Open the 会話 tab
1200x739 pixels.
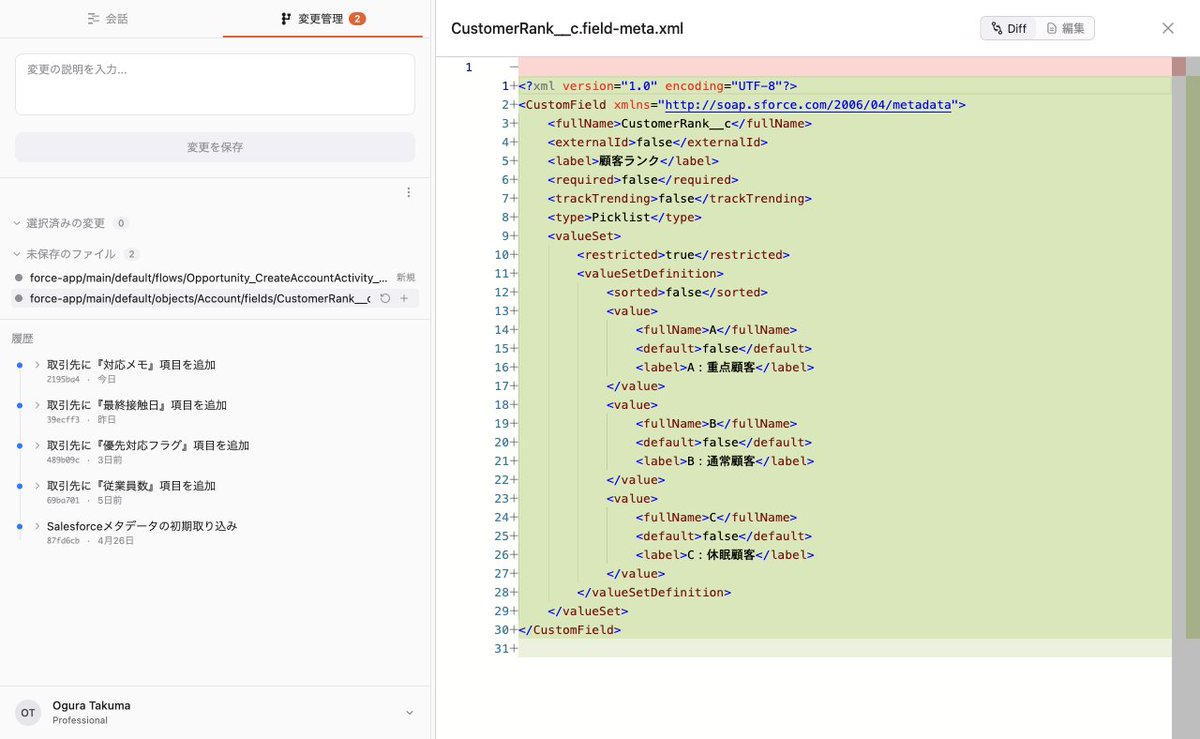coord(107,19)
